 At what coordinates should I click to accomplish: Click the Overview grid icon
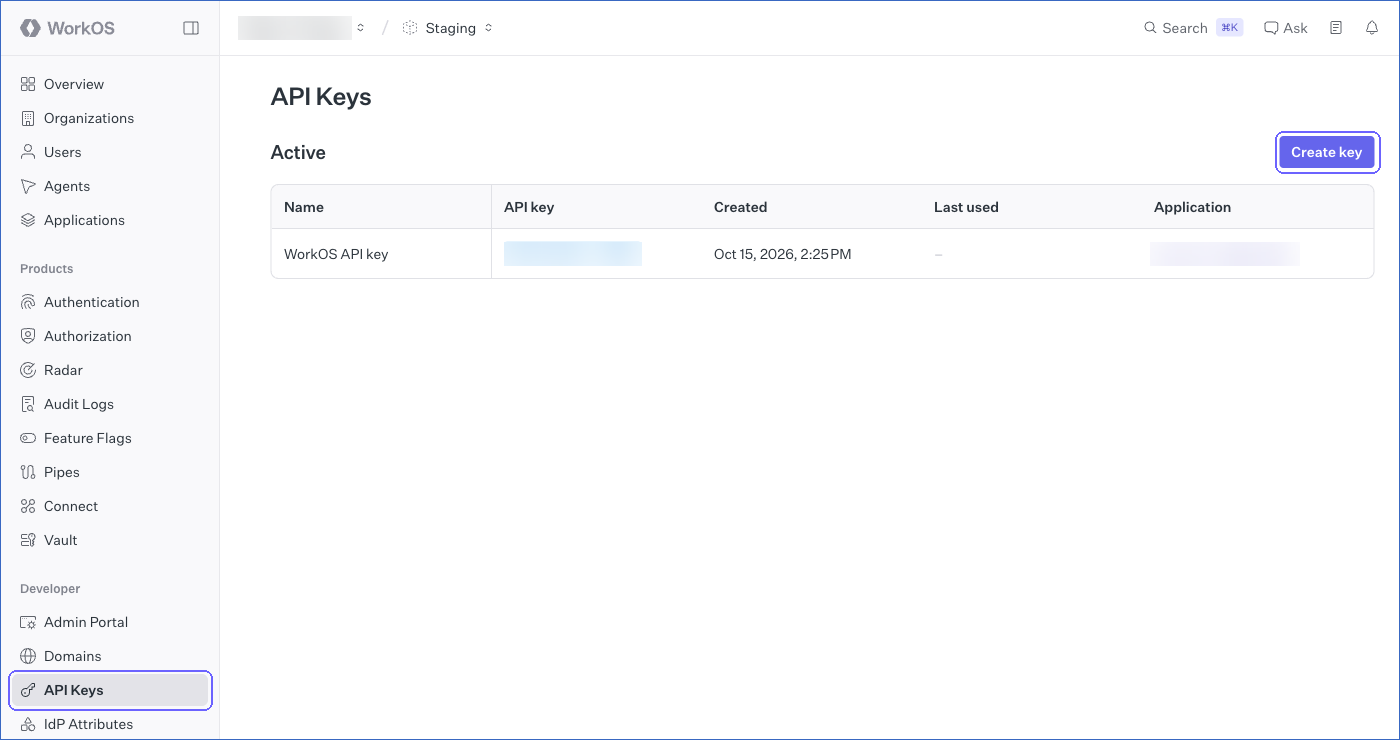(x=28, y=84)
